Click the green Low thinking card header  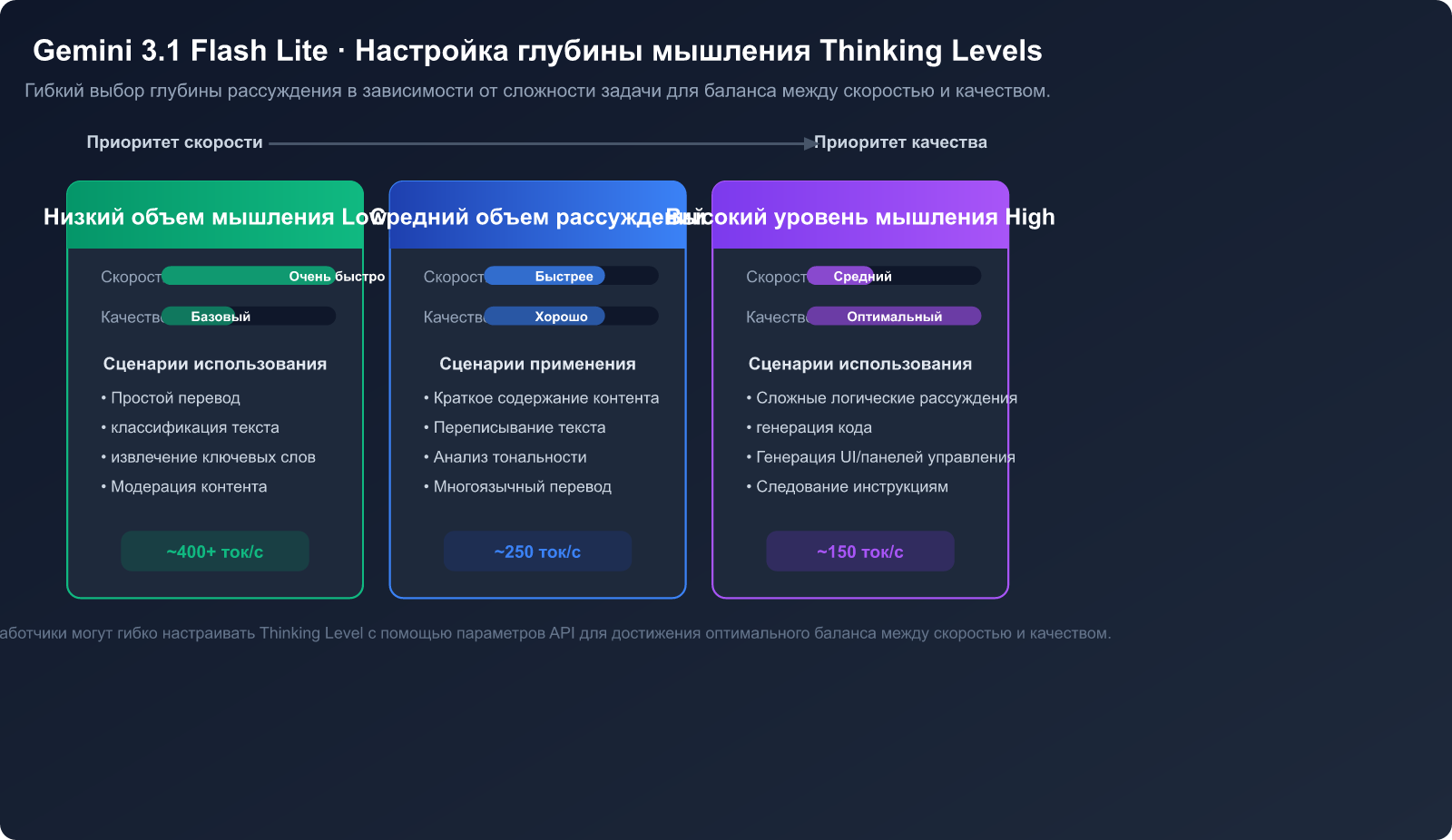point(215,216)
